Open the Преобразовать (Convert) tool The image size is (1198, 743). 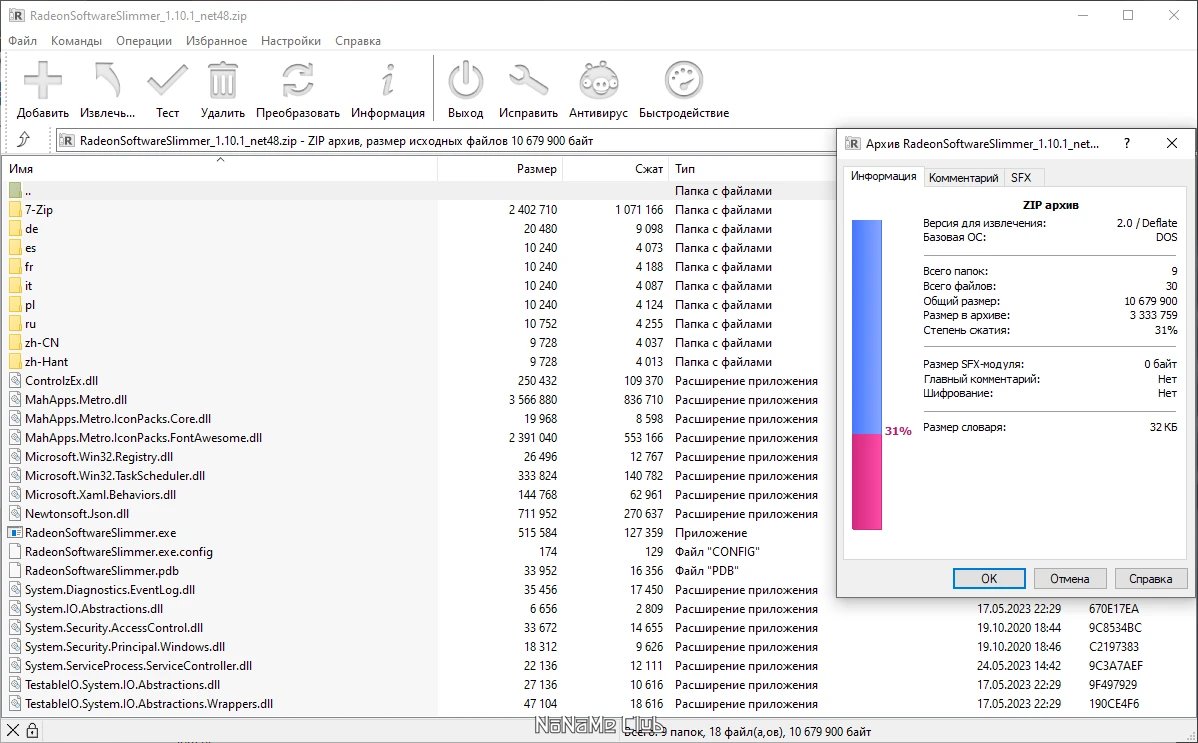point(297,81)
